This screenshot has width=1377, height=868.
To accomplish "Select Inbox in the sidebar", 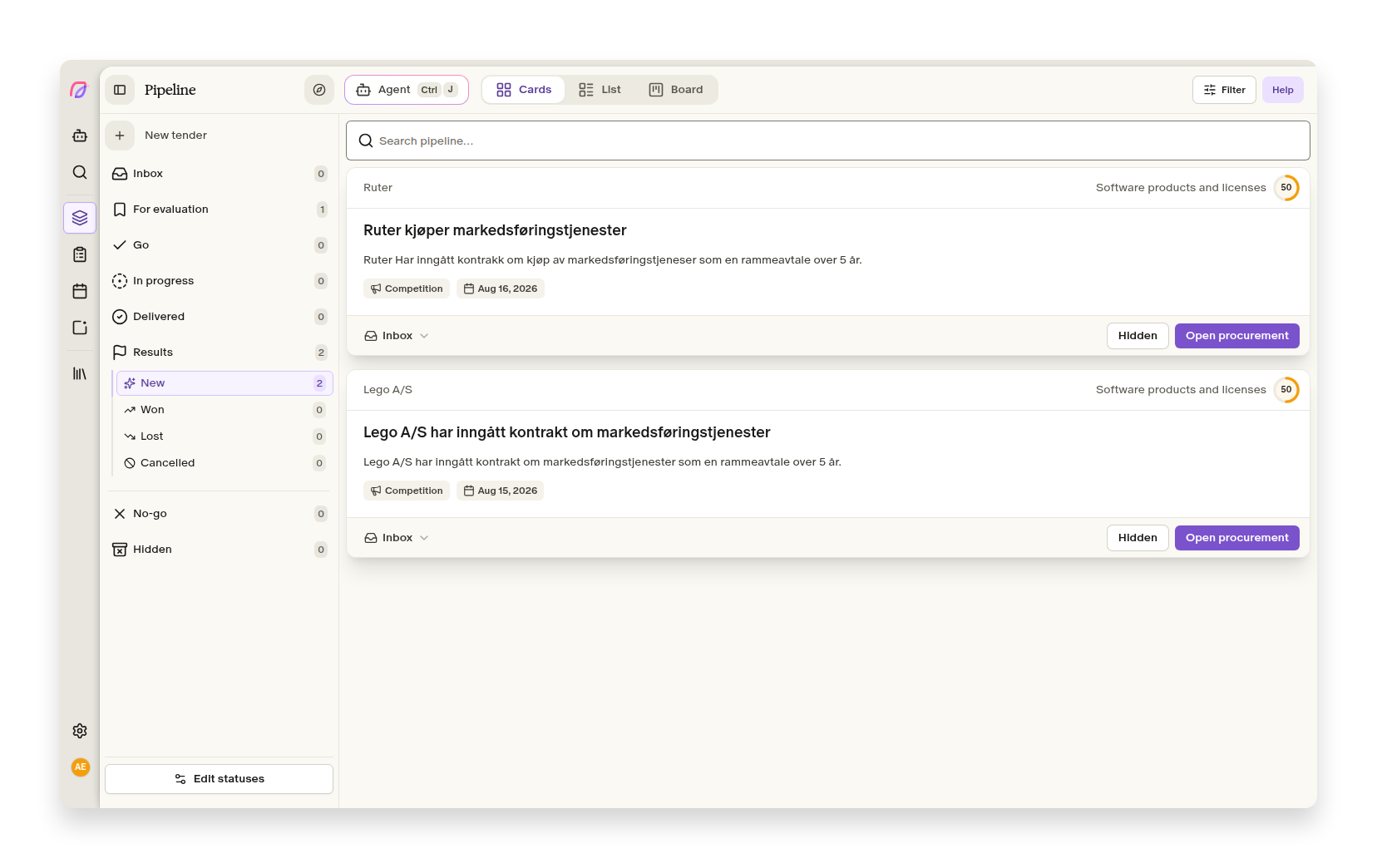I will click(x=220, y=174).
